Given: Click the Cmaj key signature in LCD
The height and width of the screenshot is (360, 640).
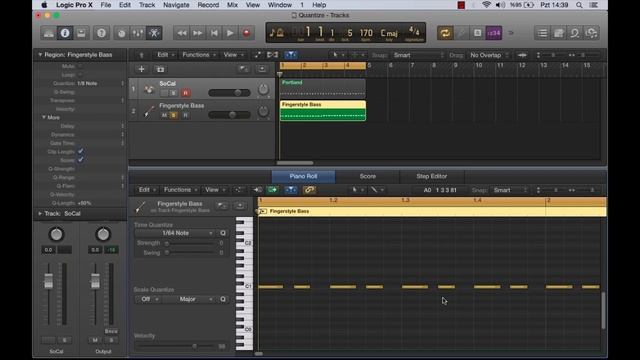Looking at the screenshot, I should [x=389, y=33].
